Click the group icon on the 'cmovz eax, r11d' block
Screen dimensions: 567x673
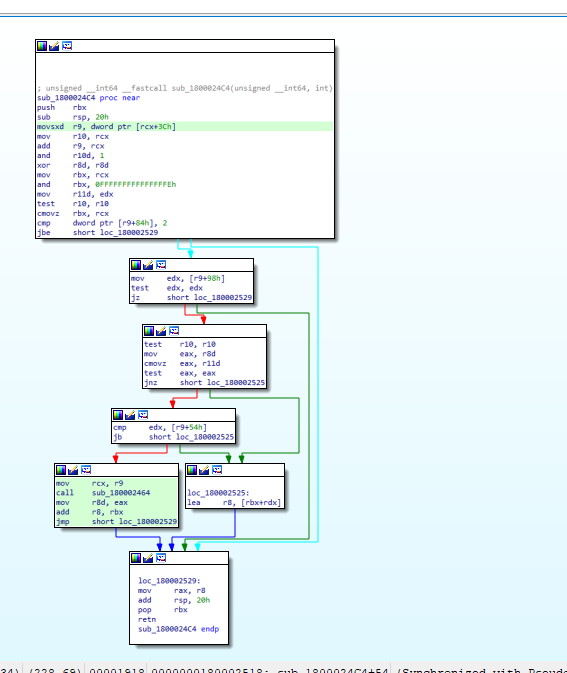(x=174, y=331)
